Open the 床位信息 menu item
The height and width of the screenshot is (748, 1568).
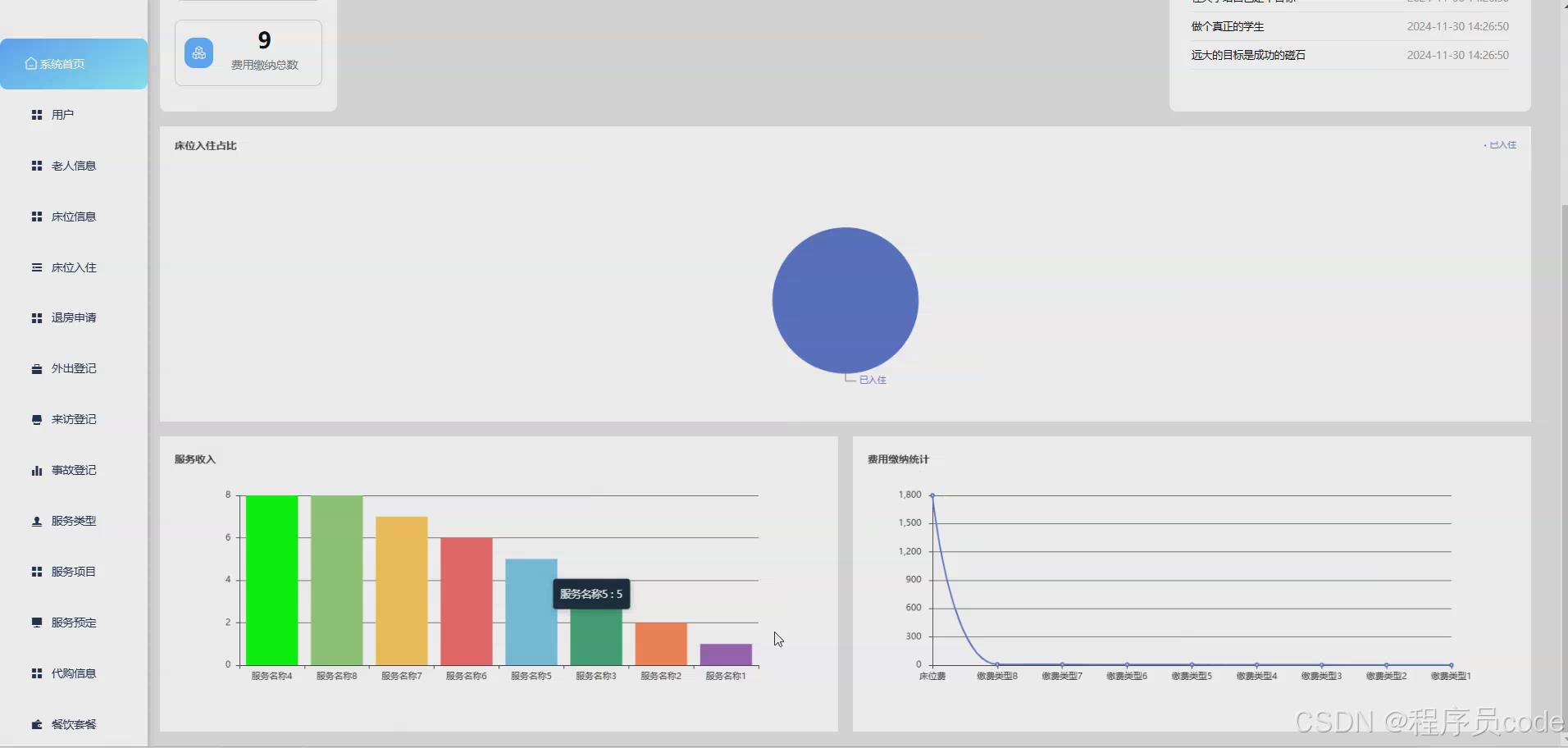click(74, 217)
